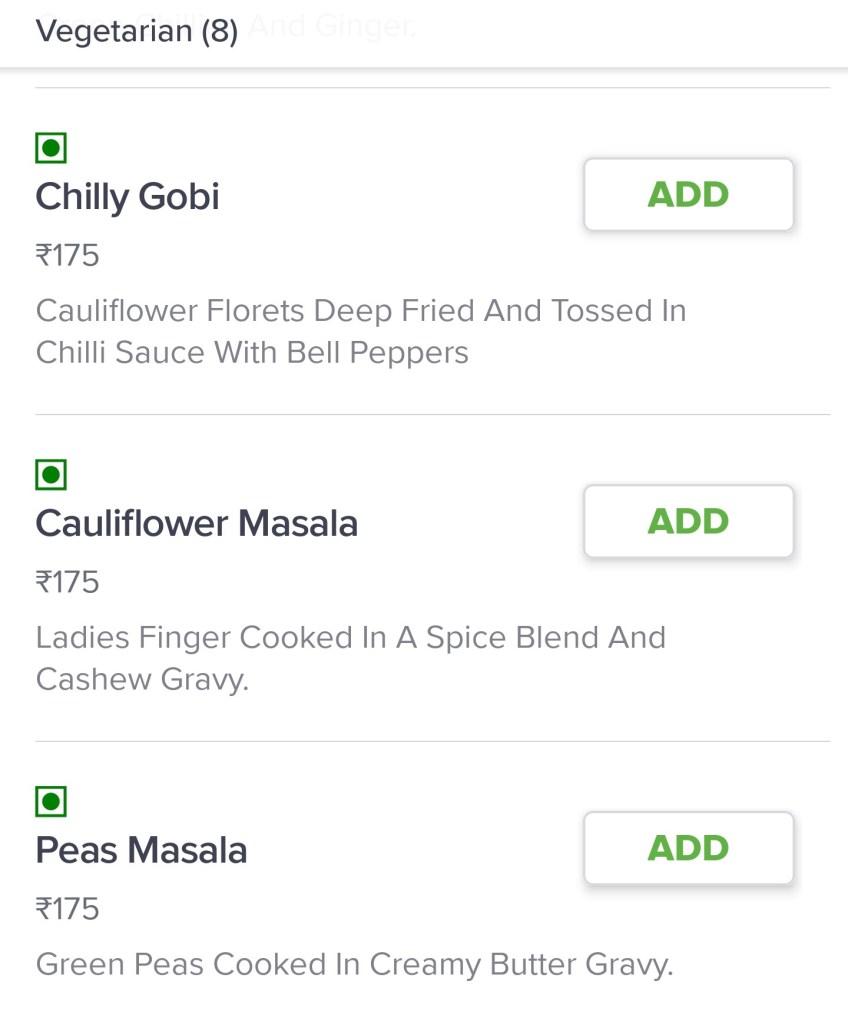This screenshot has width=848, height=1024.
Task: Click divider between Cauliflower Masala and Peas Masala
Action: [432, 741]
